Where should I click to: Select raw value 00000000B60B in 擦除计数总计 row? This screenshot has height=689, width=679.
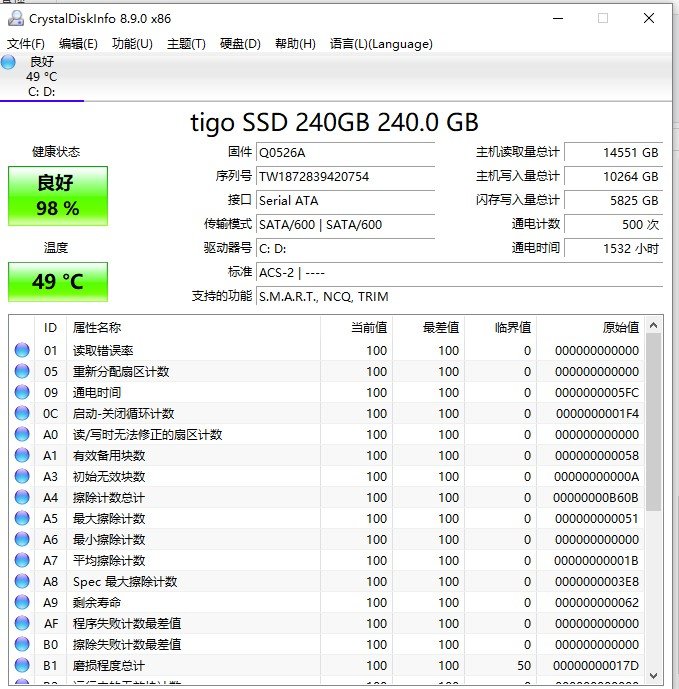click(x=595, y=497)
